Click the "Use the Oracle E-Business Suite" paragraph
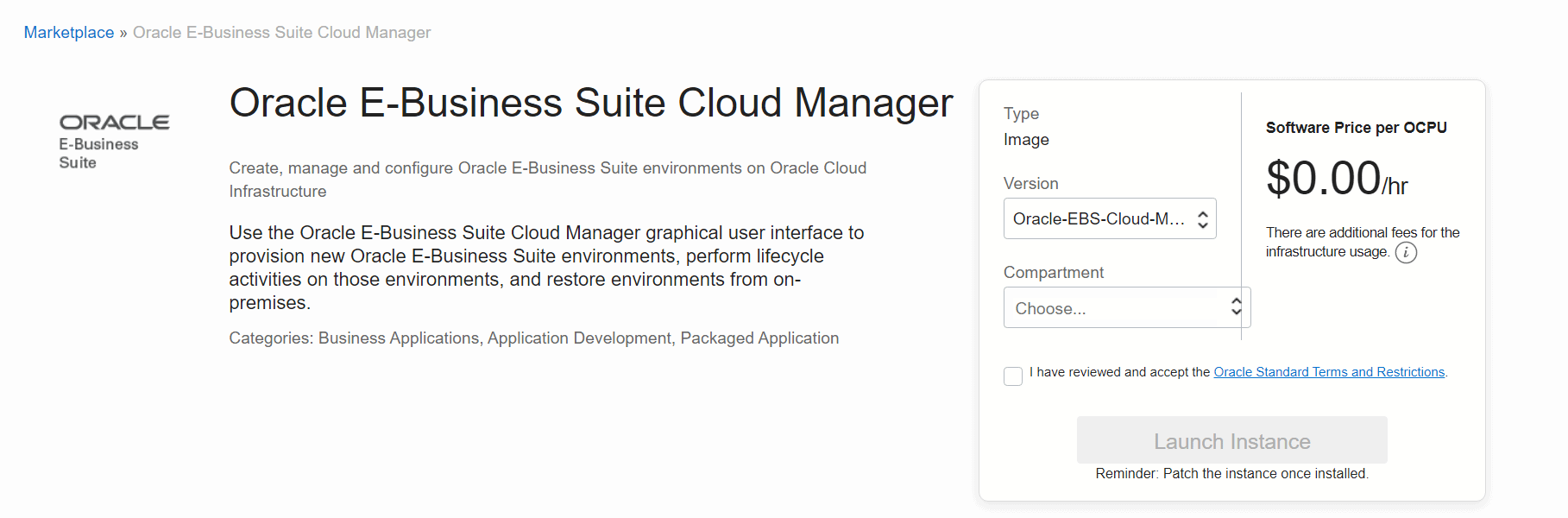Viewport: 1568px width, 518px height. click(x=546, y=268)
